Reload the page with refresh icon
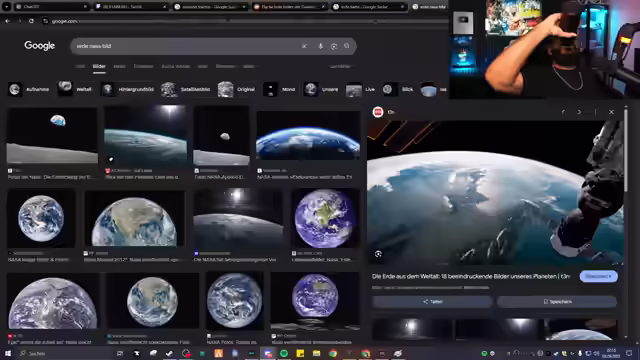 point(31,21)
